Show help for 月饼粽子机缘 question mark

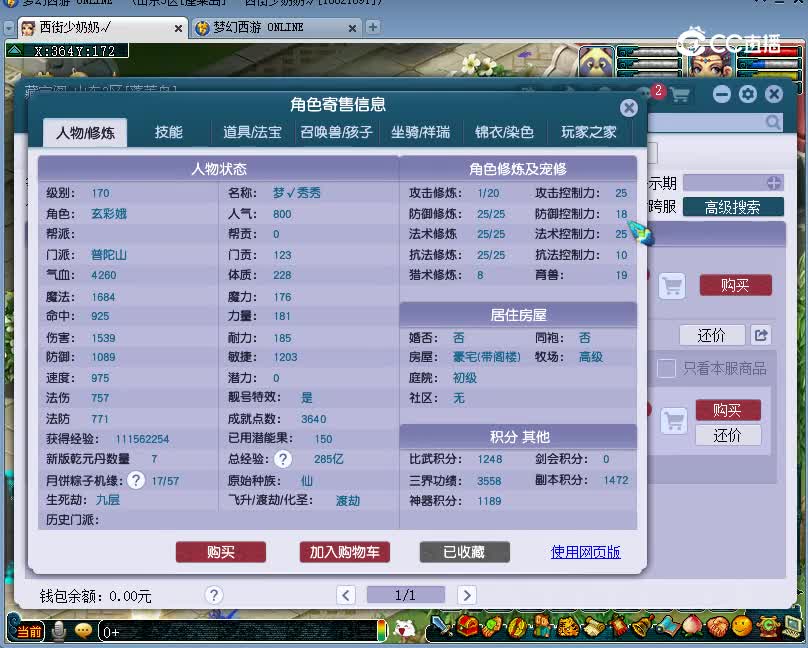pos(136,480)
